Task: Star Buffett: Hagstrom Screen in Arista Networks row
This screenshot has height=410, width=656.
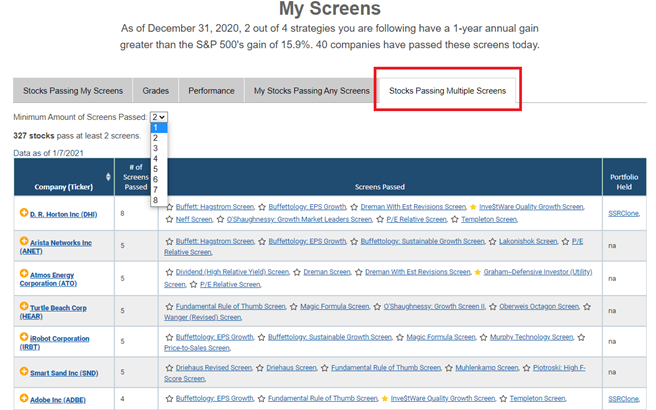Action: [169, 241]
